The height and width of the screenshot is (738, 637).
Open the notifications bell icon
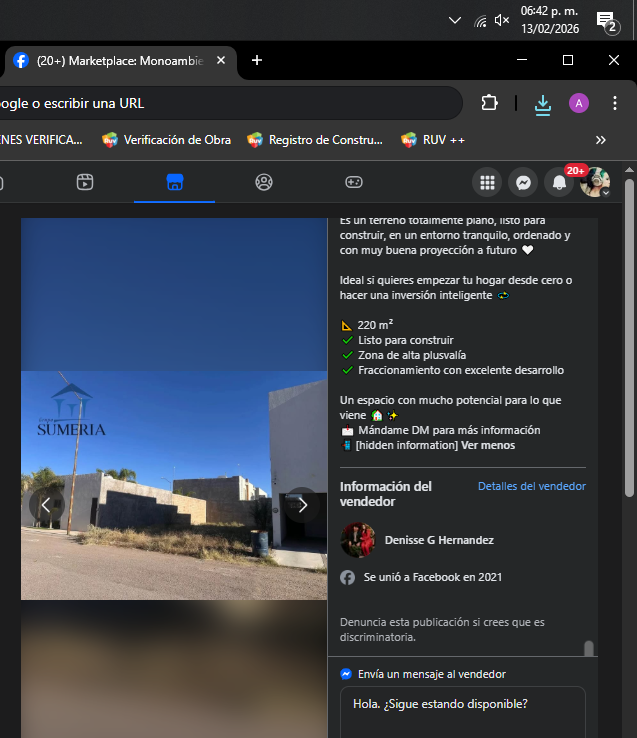[559, 182]
